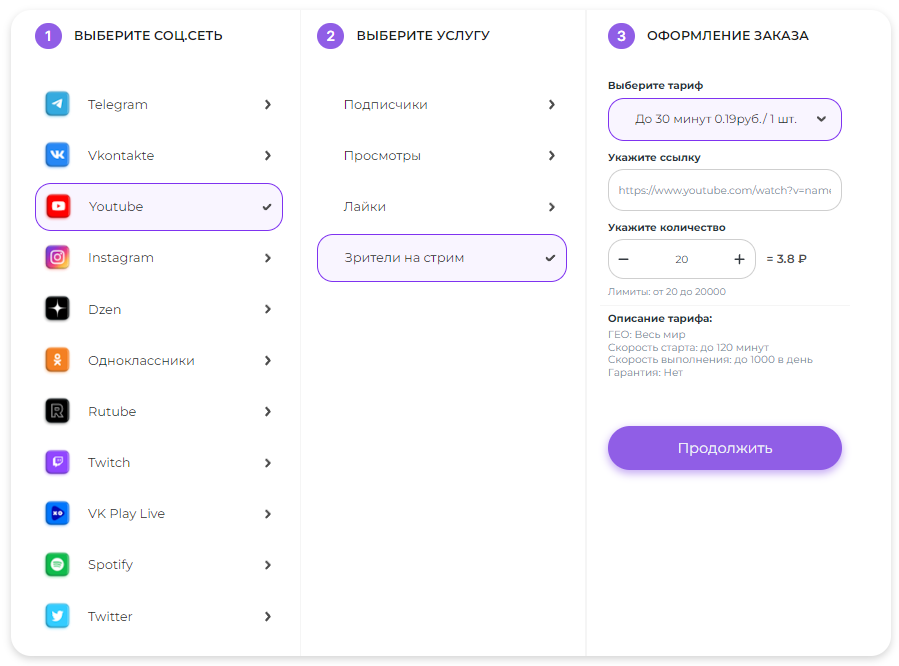899x666 pixels.
Task: Expand the Просмотры service arrow
Action: 551,155
